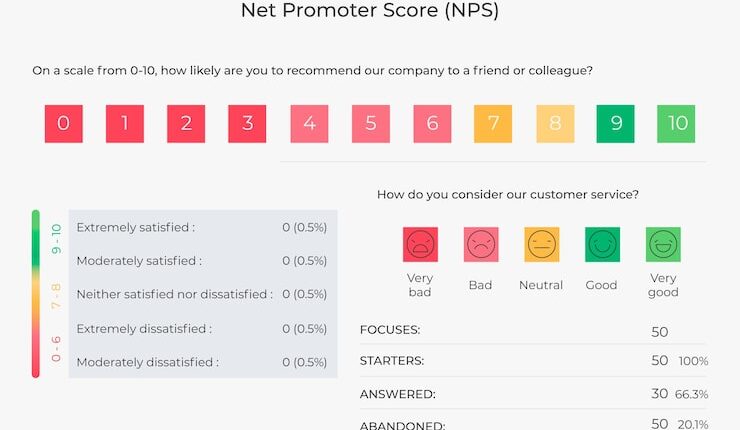Pick the Good smiling face icon
The image size is (740, 430).
pos(602,244)
